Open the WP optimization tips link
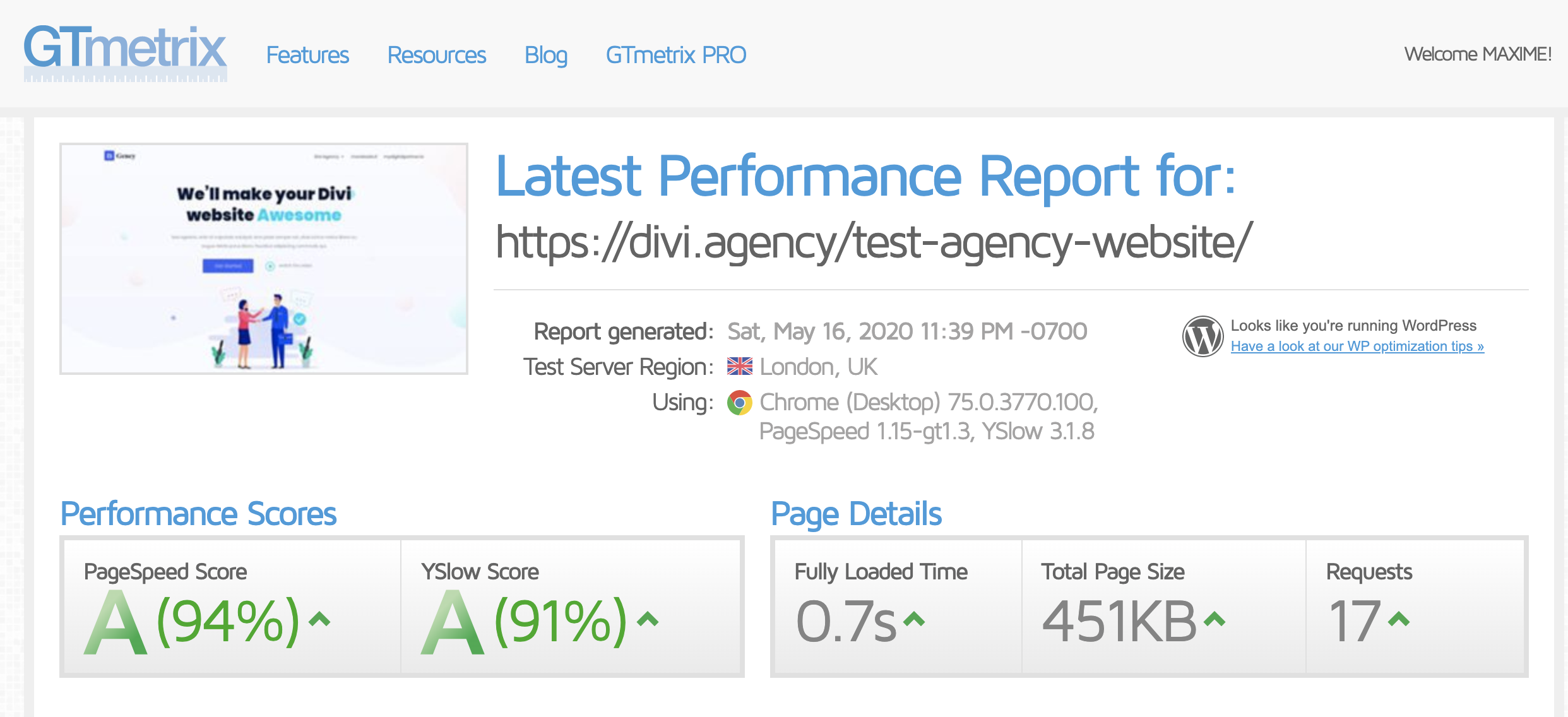The height and width of the screenshot is (717, 1568). coord(1357,346)
